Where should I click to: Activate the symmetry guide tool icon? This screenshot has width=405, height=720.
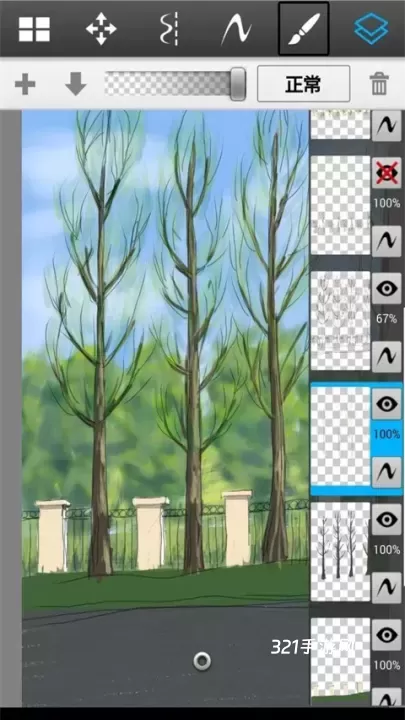[x=169, y=29]
